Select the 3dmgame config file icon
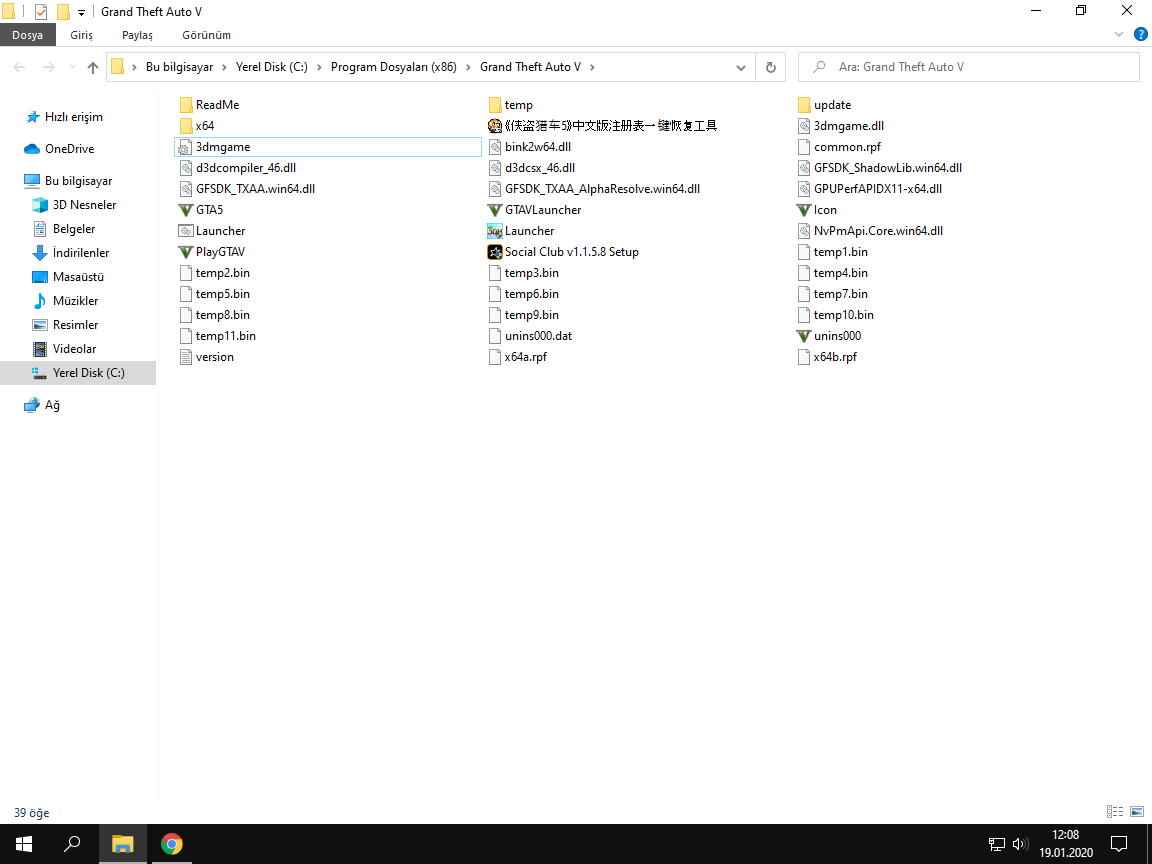This screenshot has height=864, width=1152. pos(185,147)
